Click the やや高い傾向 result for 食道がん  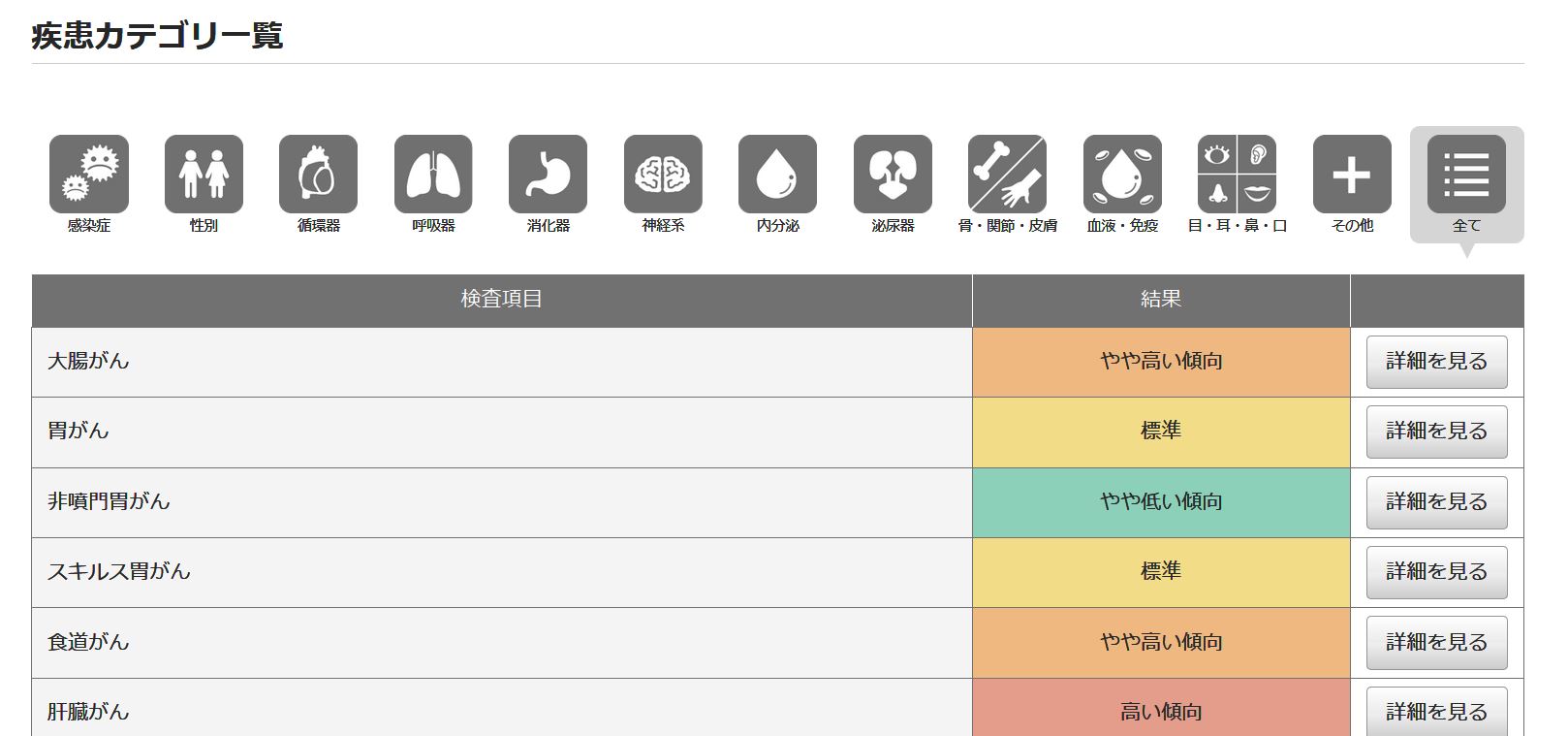coord(1161,643)
